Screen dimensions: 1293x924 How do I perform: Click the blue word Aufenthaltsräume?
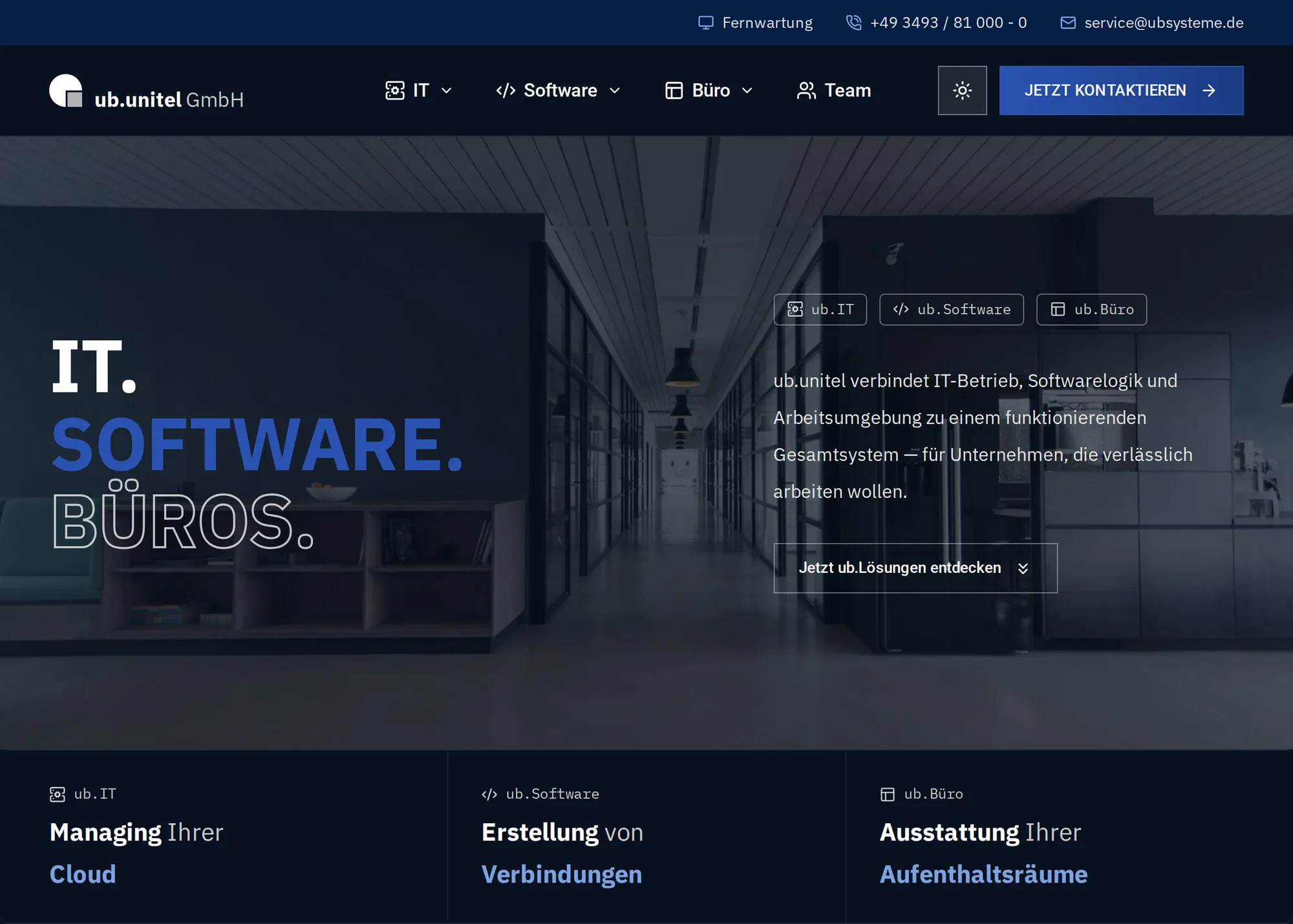[x=983, y=874]
